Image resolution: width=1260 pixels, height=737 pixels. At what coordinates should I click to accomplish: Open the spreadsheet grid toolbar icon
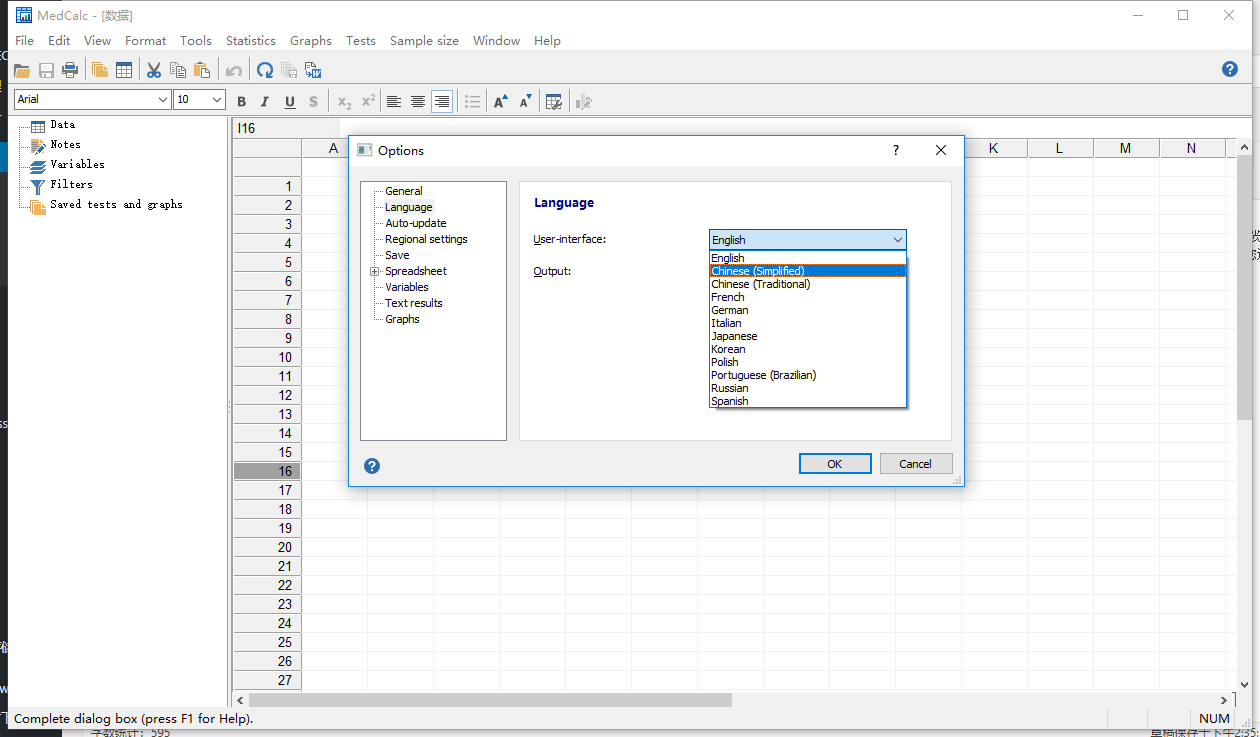[124, 70]
